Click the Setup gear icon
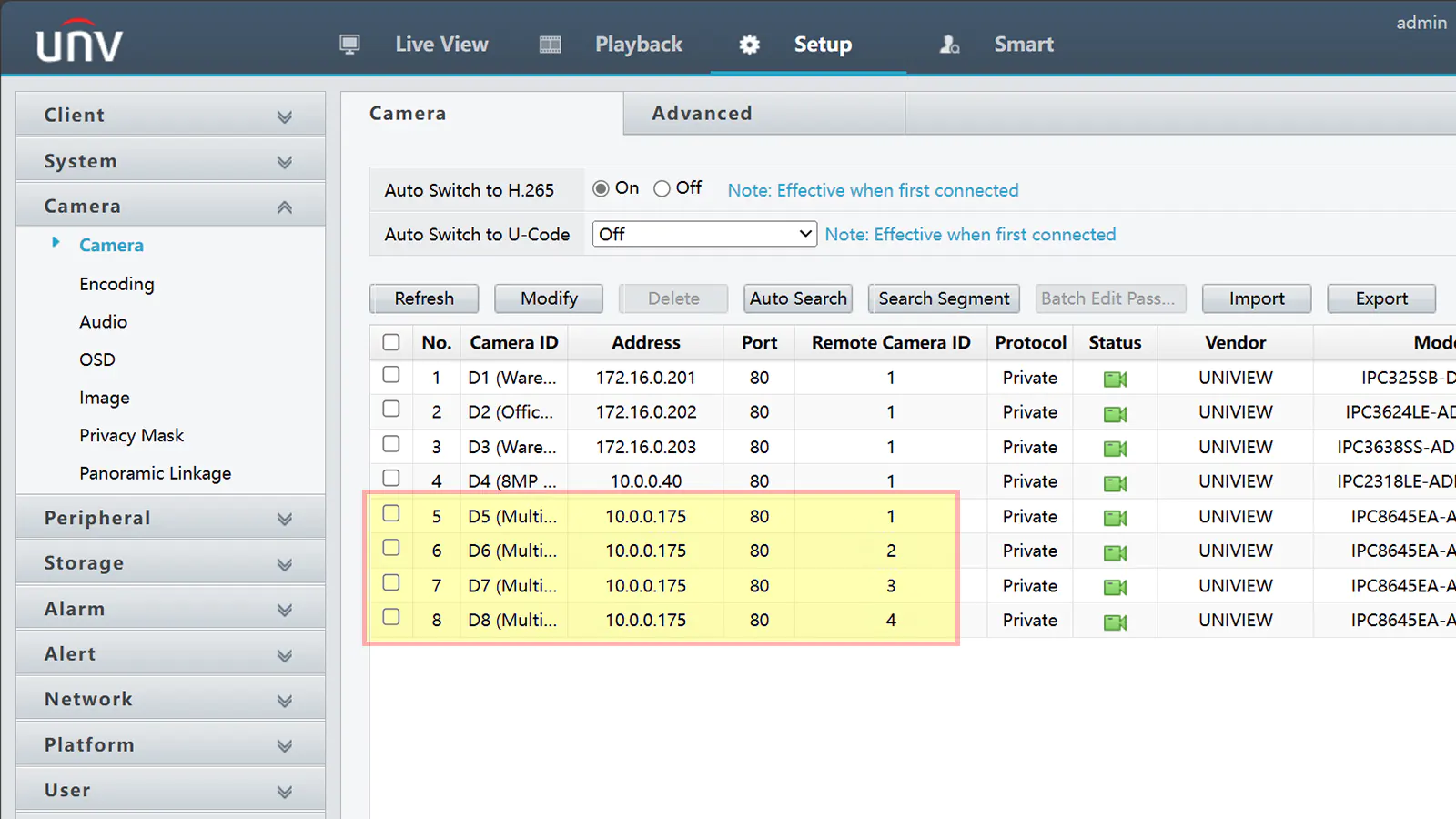1456x819 pixels. 749,45
